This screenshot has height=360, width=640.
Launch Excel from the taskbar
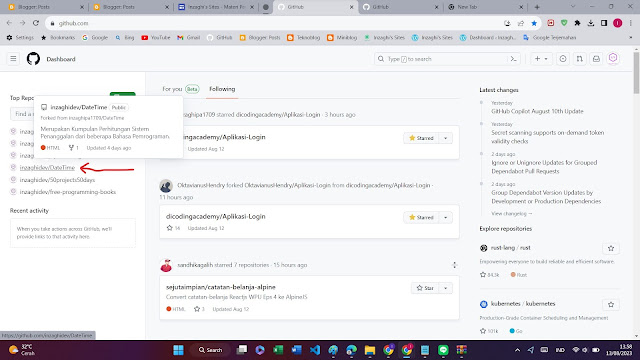(278, 350)
